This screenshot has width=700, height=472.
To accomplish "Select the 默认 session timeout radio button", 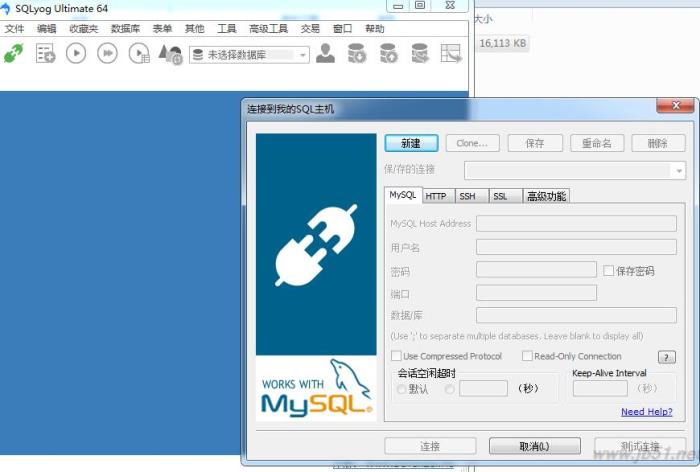I will tap(401, 389).
